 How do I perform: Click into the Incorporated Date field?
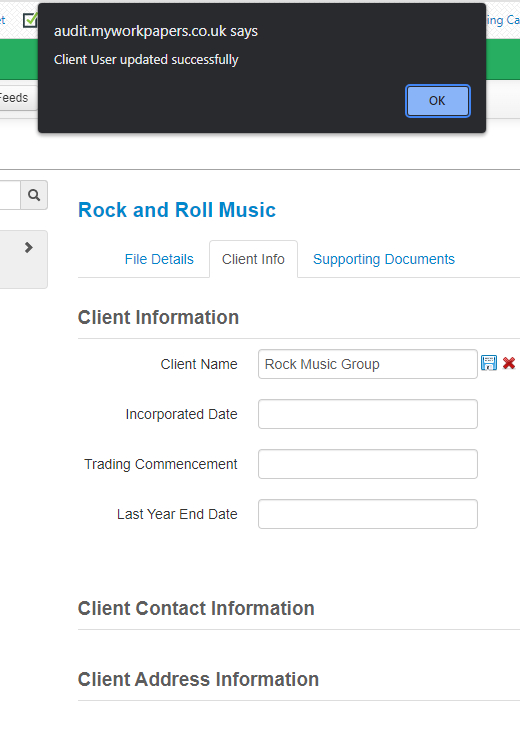368,414
